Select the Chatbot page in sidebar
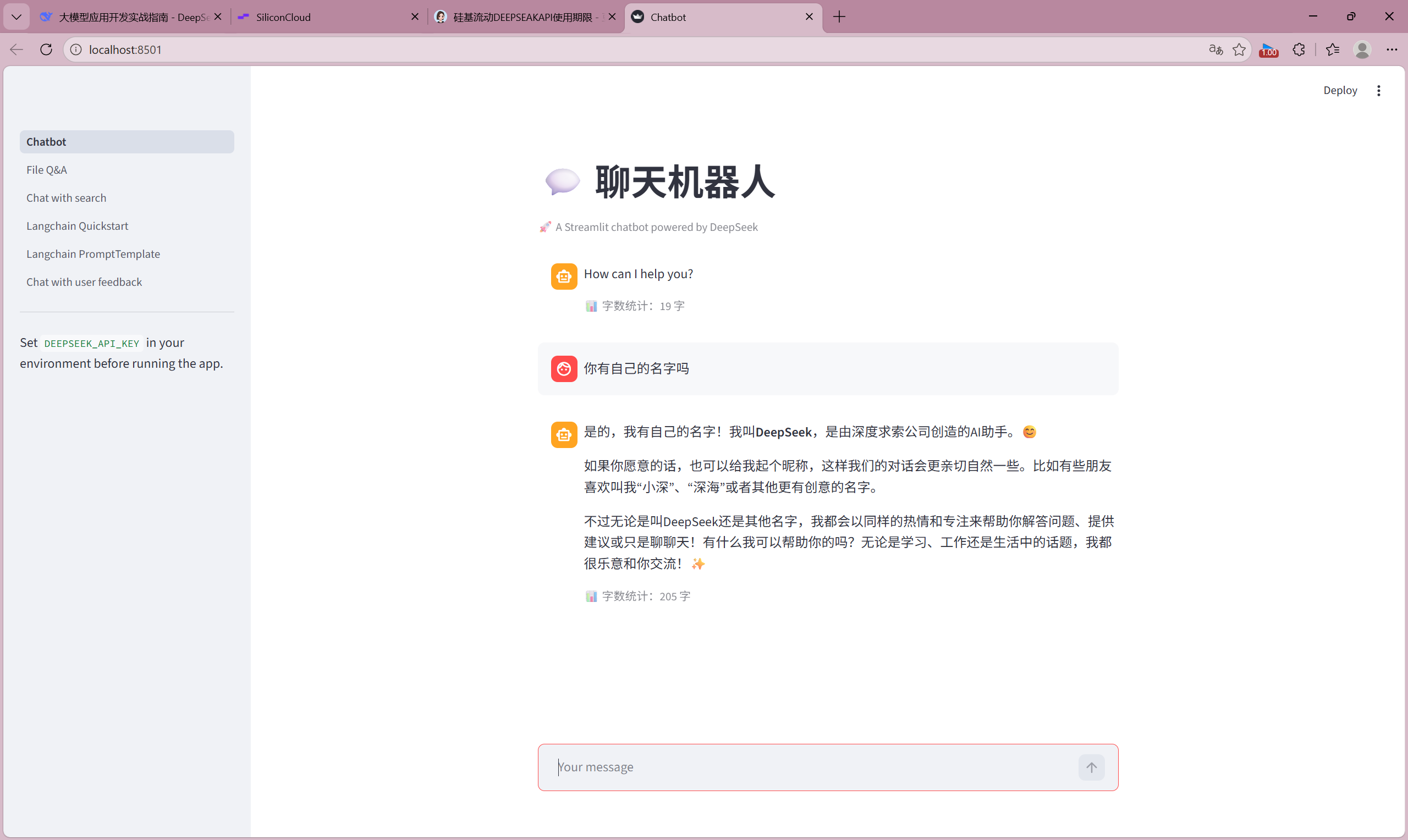1408x840 pixels. coord(127,141)
